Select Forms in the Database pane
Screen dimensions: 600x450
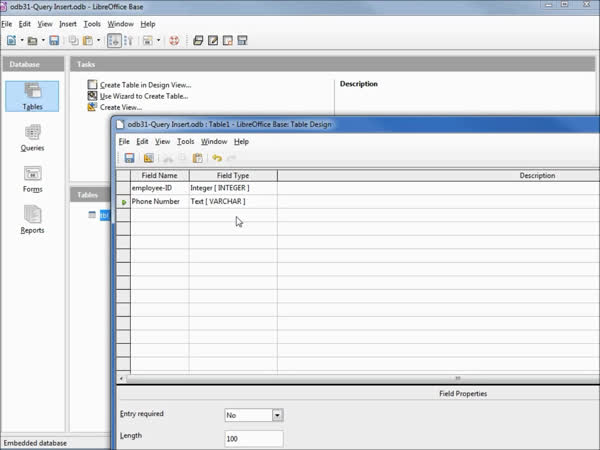32,179
